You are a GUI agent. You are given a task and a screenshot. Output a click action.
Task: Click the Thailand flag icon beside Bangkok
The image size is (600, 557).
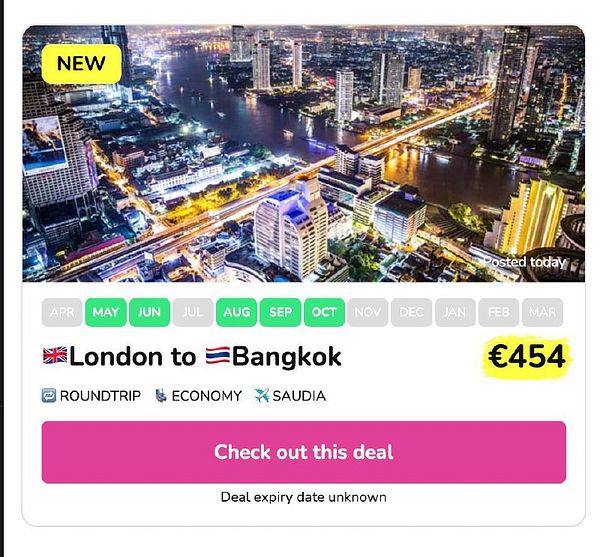tap(218, 355)
